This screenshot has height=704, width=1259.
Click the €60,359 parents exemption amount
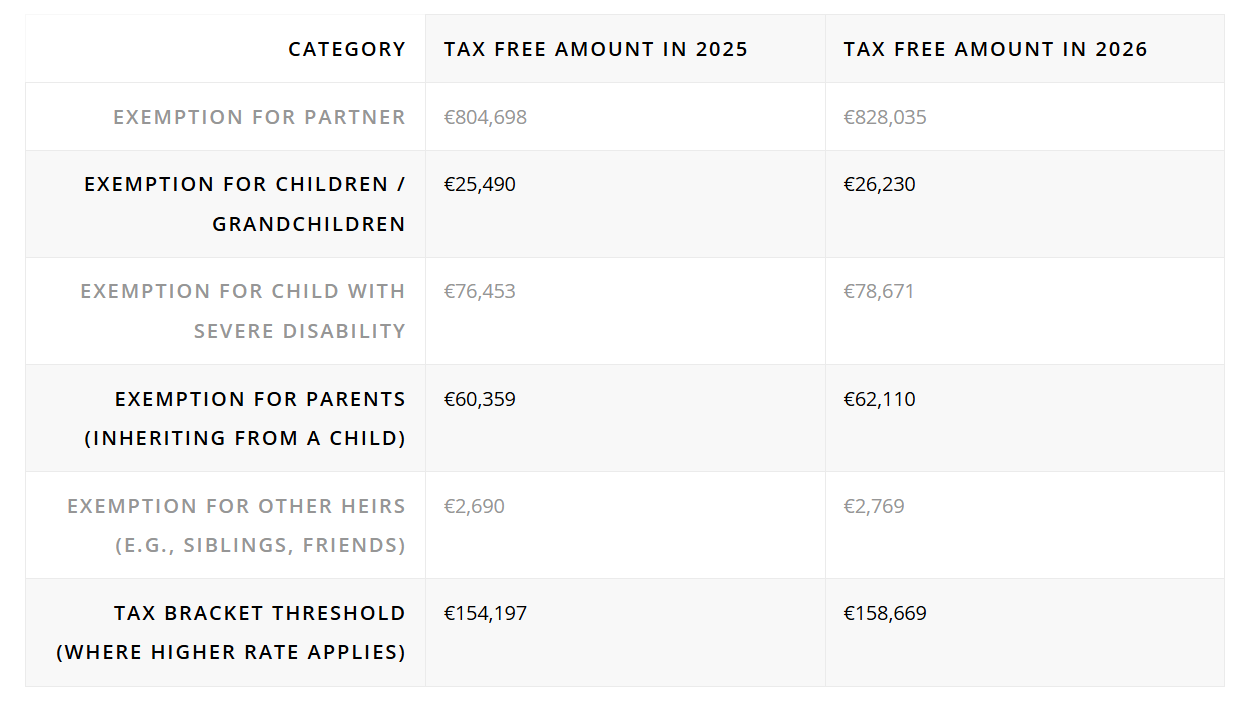click(480, 399)
